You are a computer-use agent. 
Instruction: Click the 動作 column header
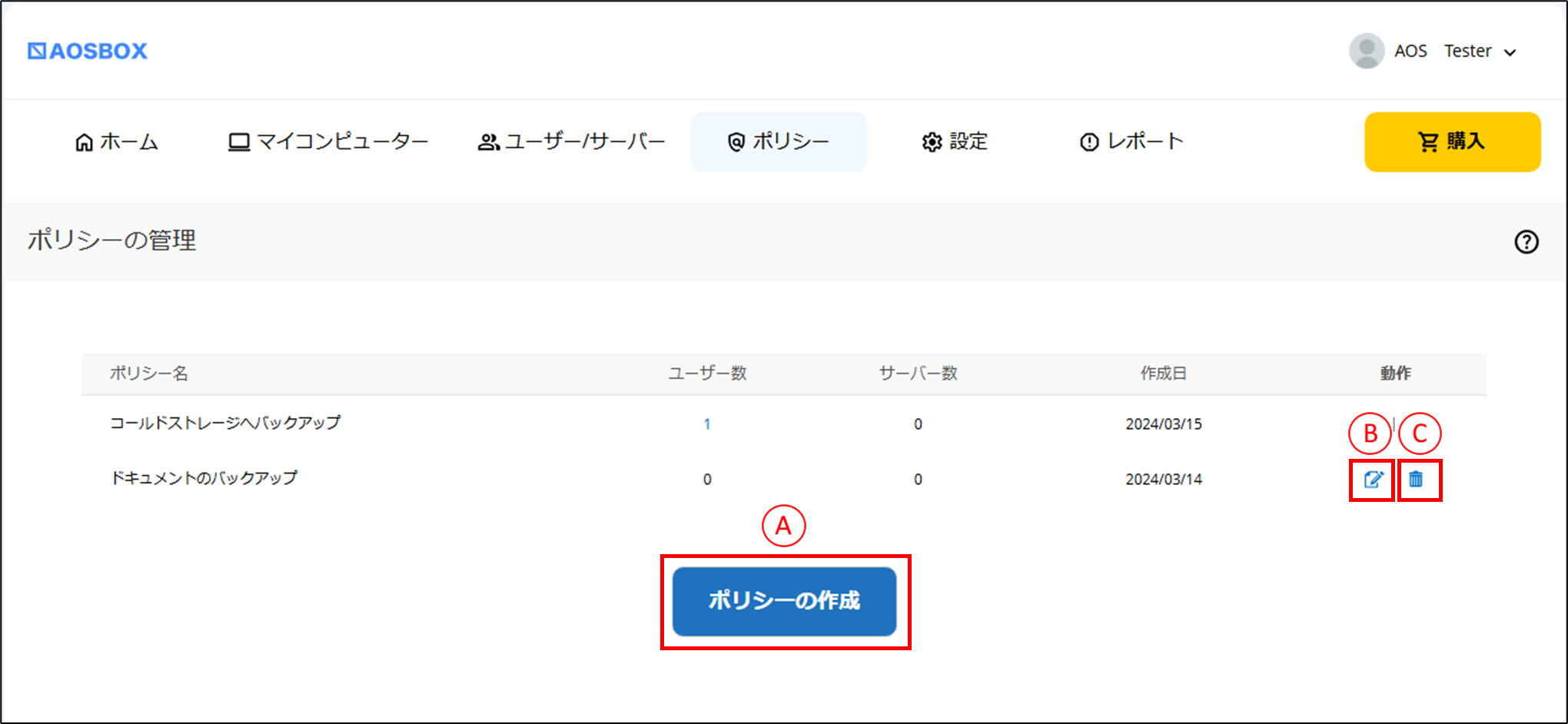pyautogui.click(x=1395, y=374)
